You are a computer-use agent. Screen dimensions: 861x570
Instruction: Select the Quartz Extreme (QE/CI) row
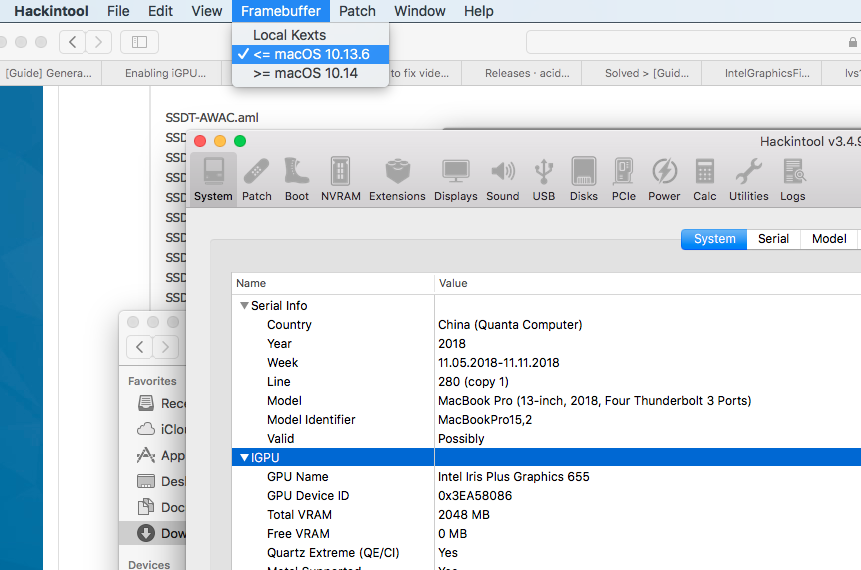pyautogui.click(x=546, y=552)
